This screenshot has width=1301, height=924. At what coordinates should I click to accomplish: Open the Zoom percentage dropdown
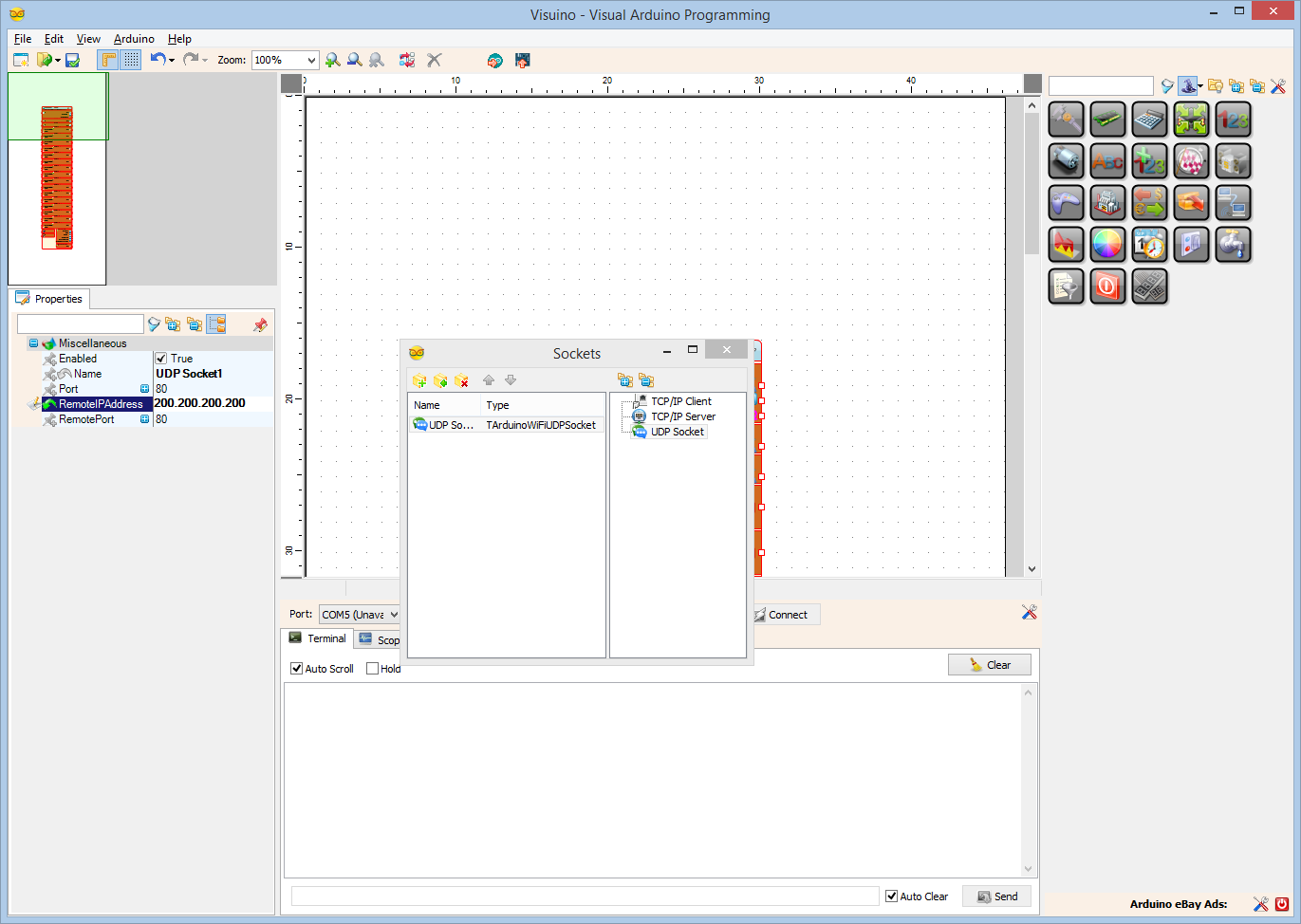point(310,60)
